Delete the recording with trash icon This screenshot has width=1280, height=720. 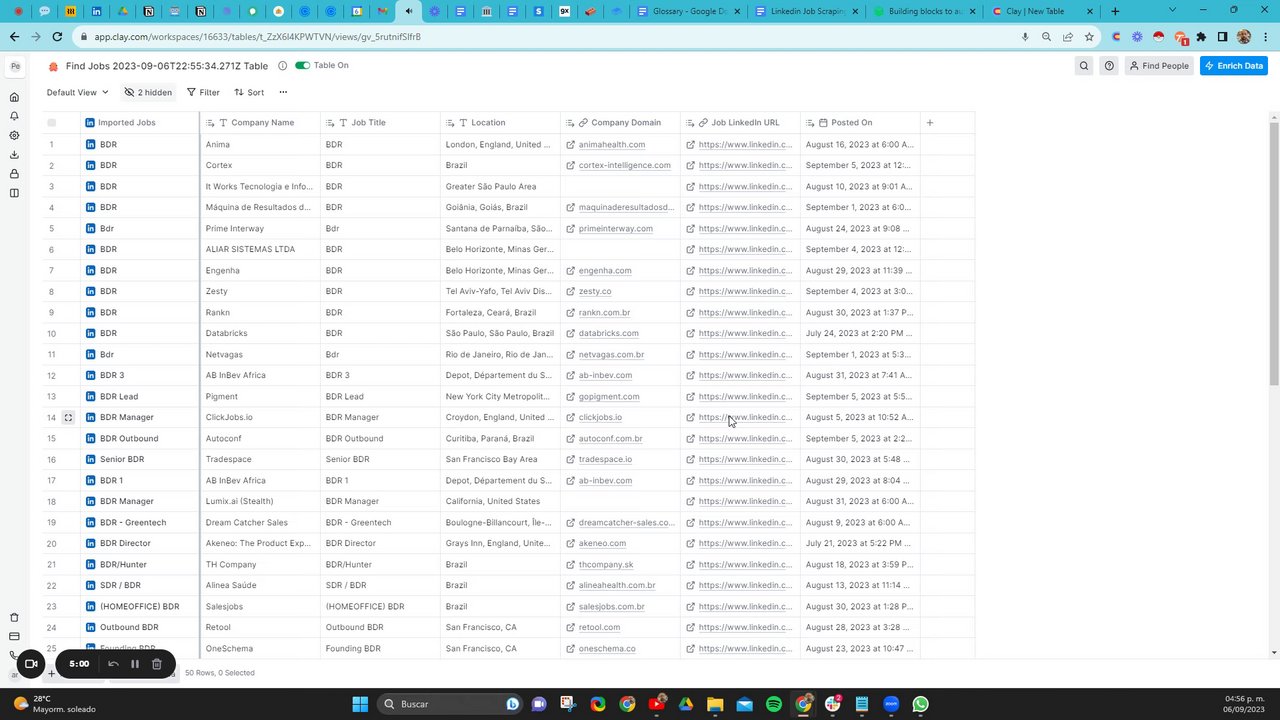(x=157, y=664)
